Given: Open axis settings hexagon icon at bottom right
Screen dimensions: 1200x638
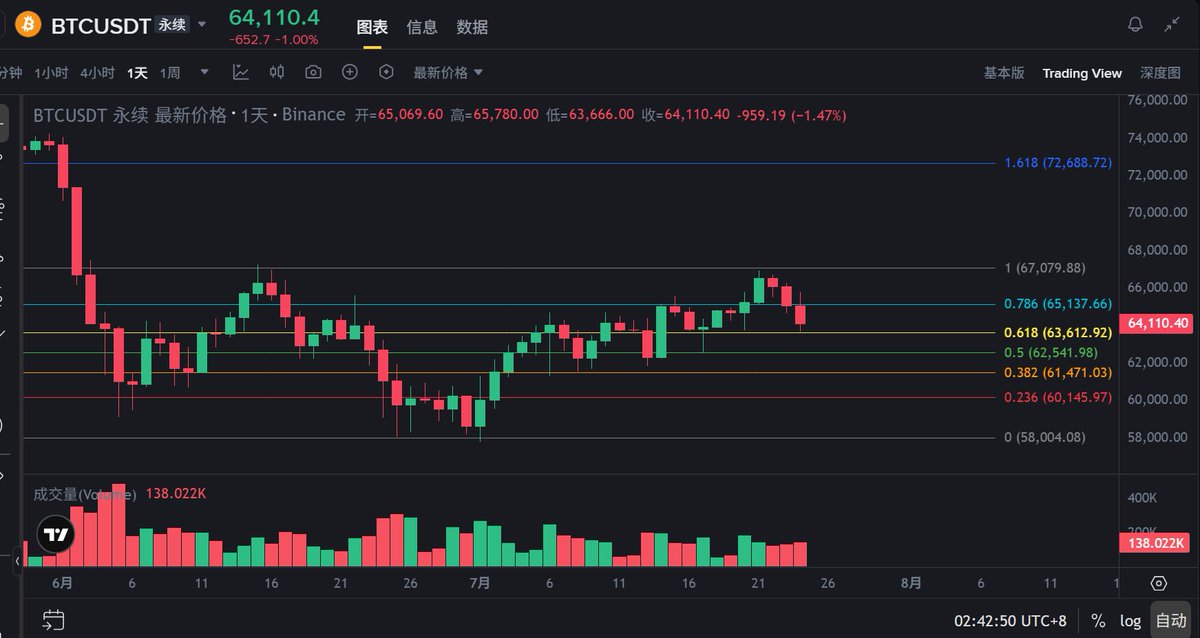Looking at the screenshot, I should pos(1159,583).
